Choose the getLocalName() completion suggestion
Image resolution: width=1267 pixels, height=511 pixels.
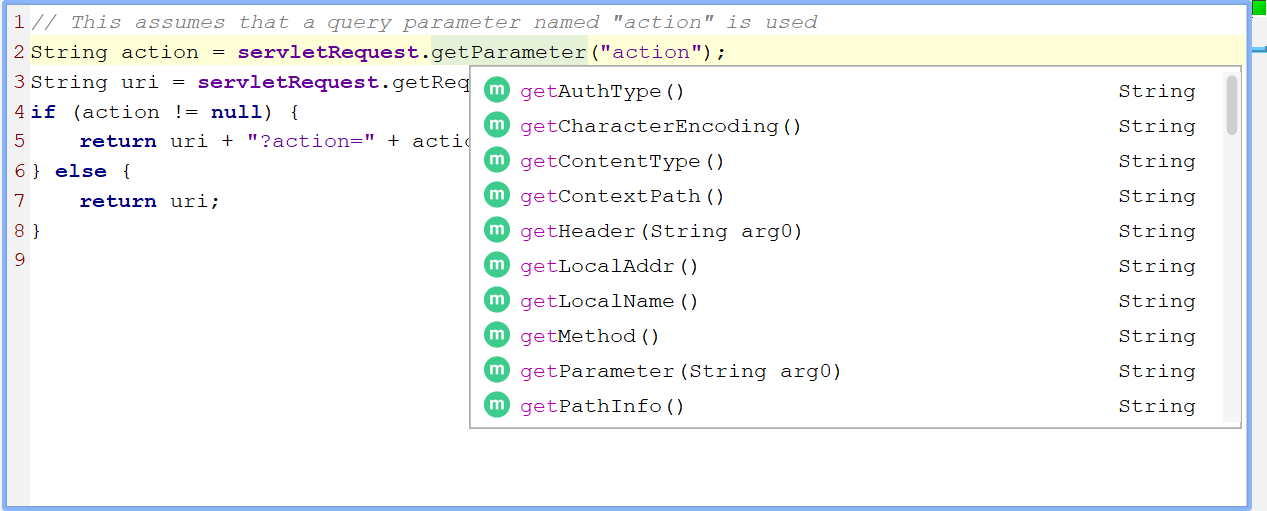pos(609,301)
